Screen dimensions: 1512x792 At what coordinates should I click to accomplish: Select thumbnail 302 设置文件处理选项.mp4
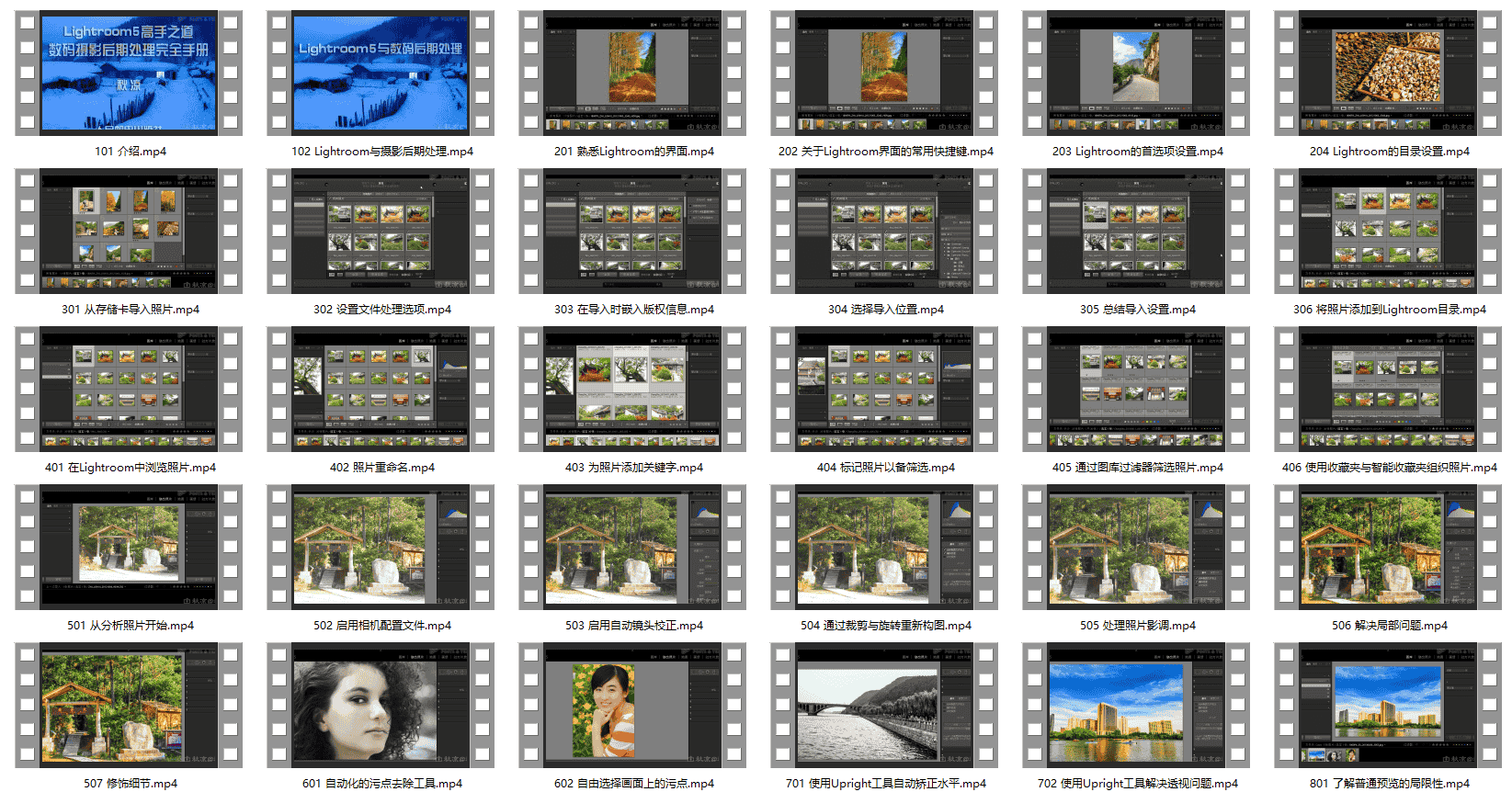381,232
